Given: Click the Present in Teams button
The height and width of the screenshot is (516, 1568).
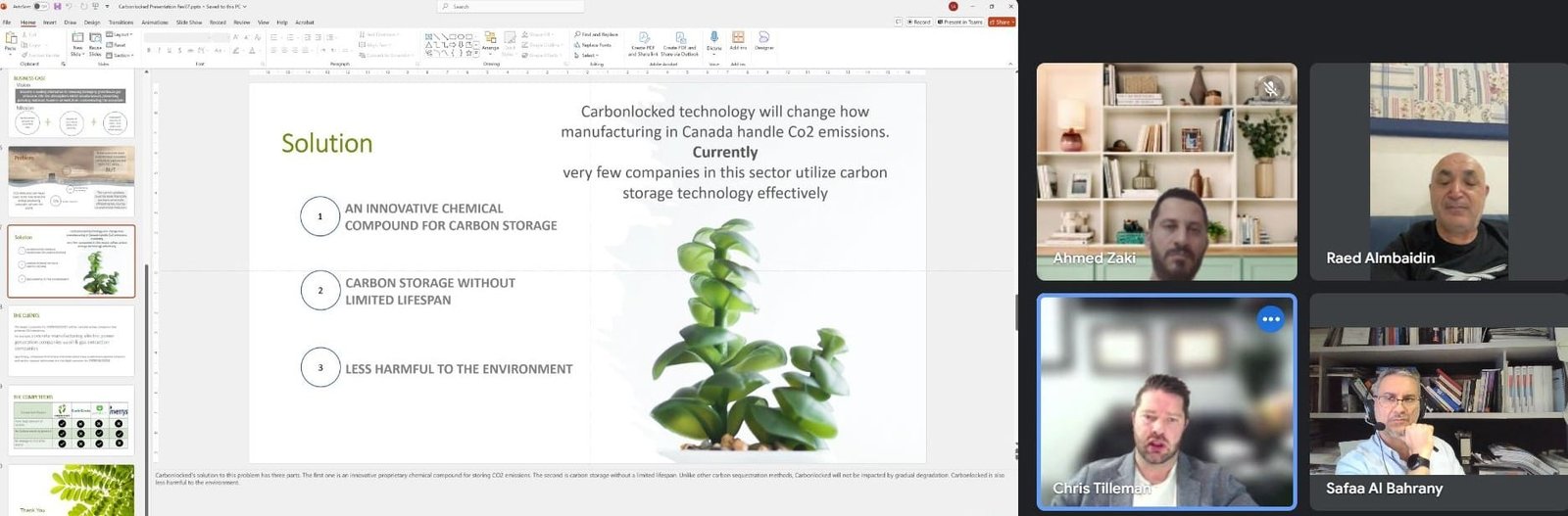Looking at the screenshot, I should (960, 22).
